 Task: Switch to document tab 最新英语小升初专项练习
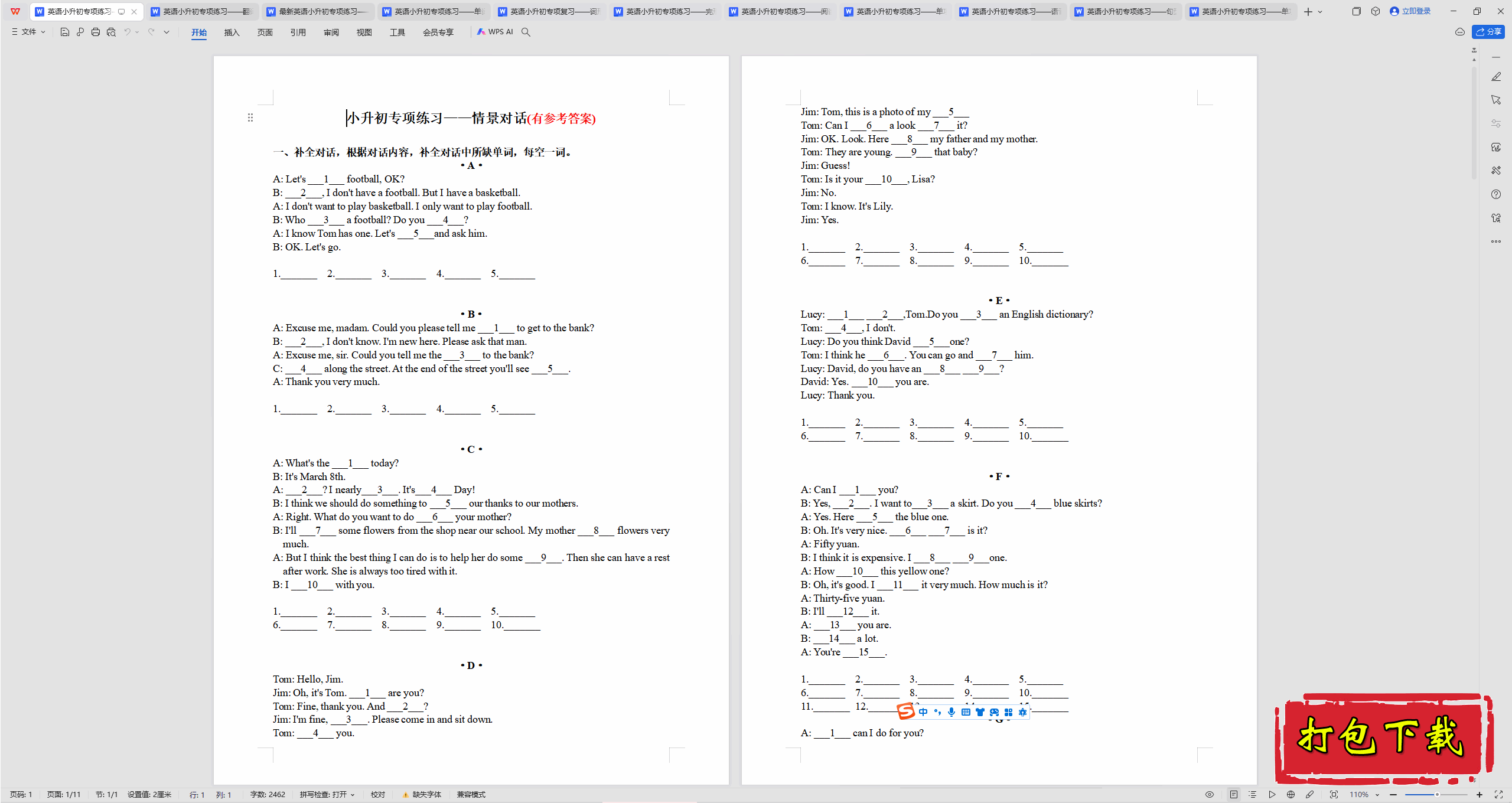(317, 12)
